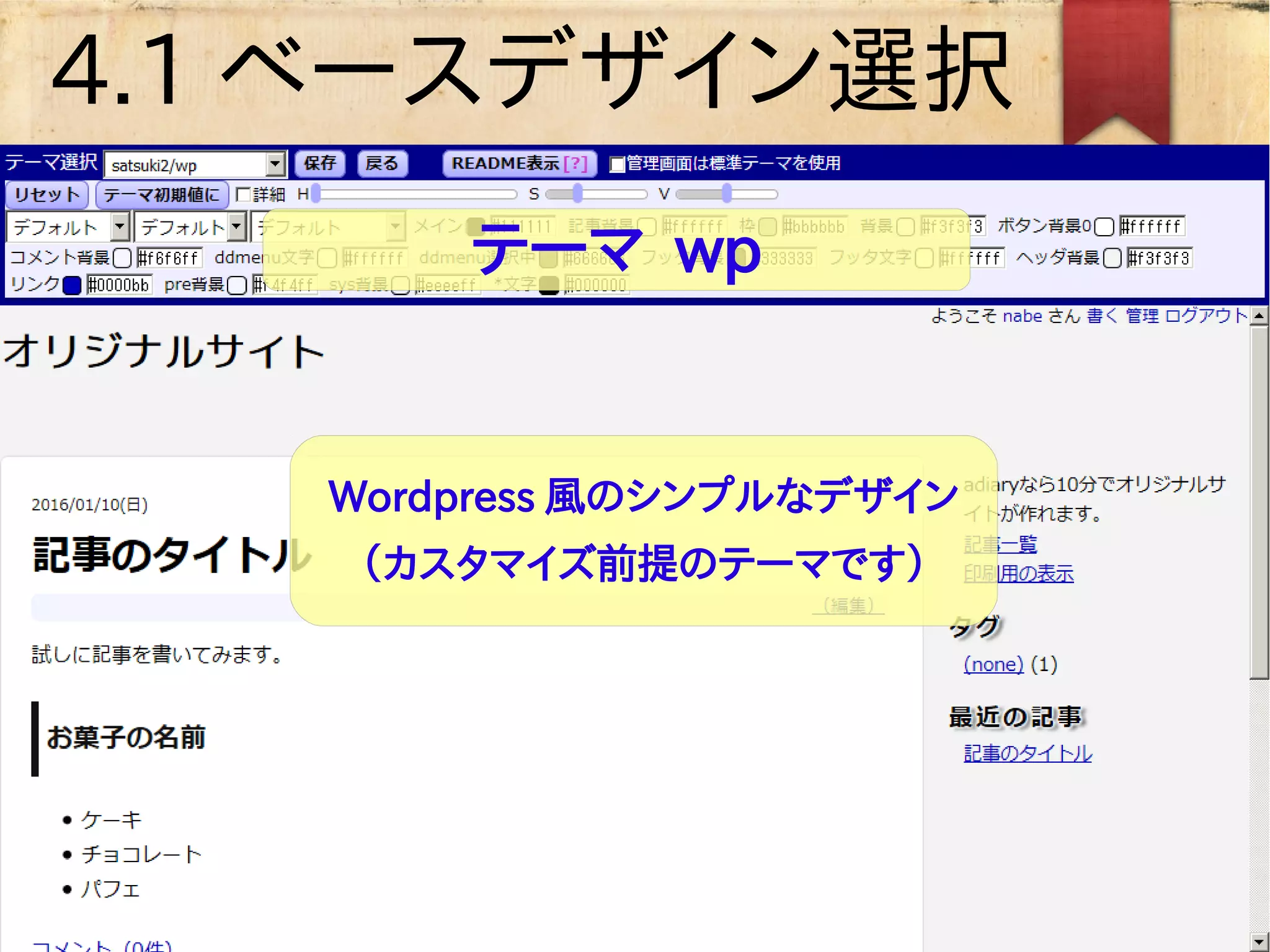
Task: Edit the ヘッダ背景 #f3f3f3 field
Action: [1160, 257]
